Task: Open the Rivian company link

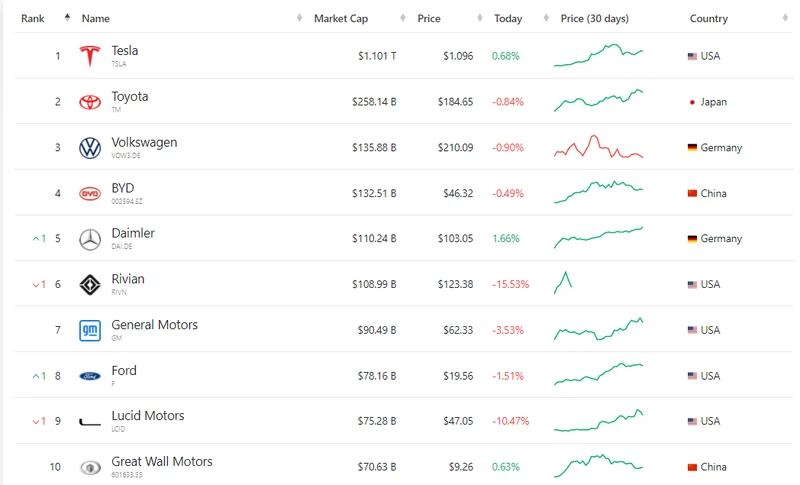Action: (128, 279)
